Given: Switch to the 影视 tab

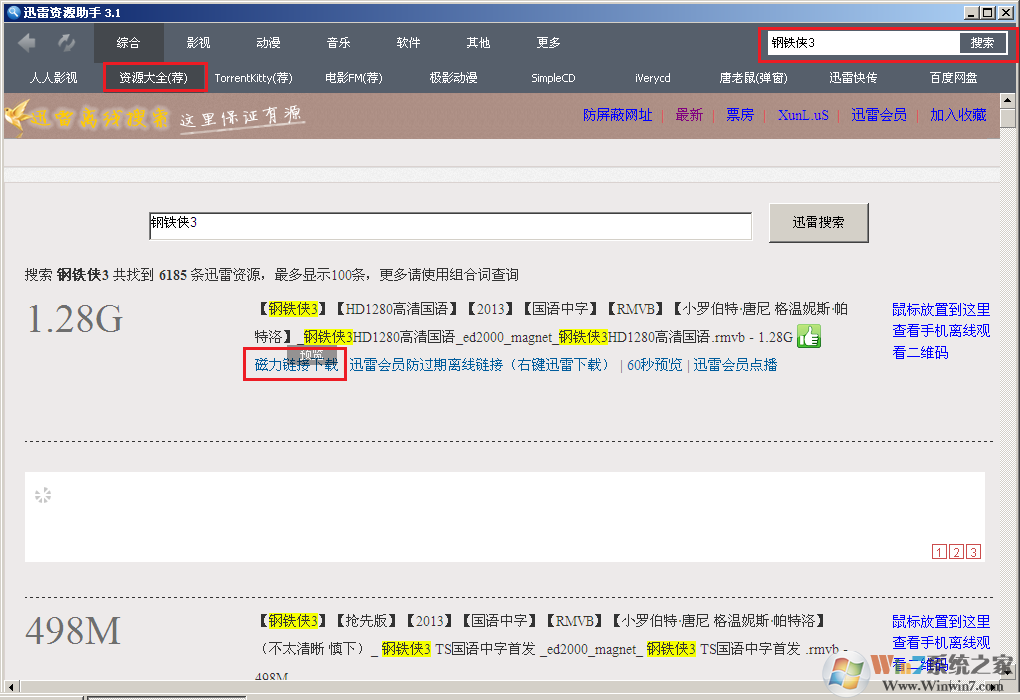Looking at the screenshot, I should [197, 42].
